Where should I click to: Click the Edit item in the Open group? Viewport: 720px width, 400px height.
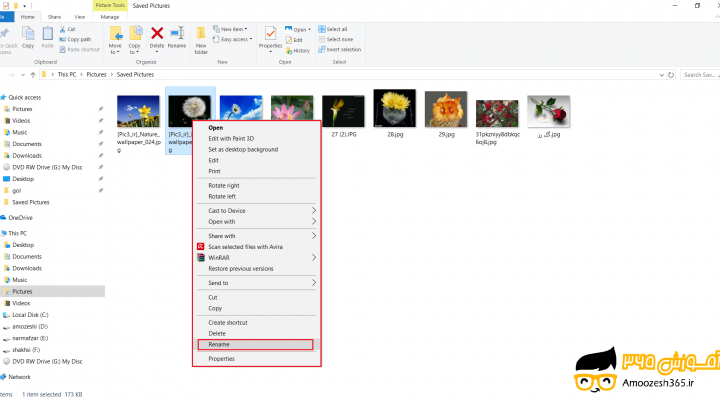(294, 40)
